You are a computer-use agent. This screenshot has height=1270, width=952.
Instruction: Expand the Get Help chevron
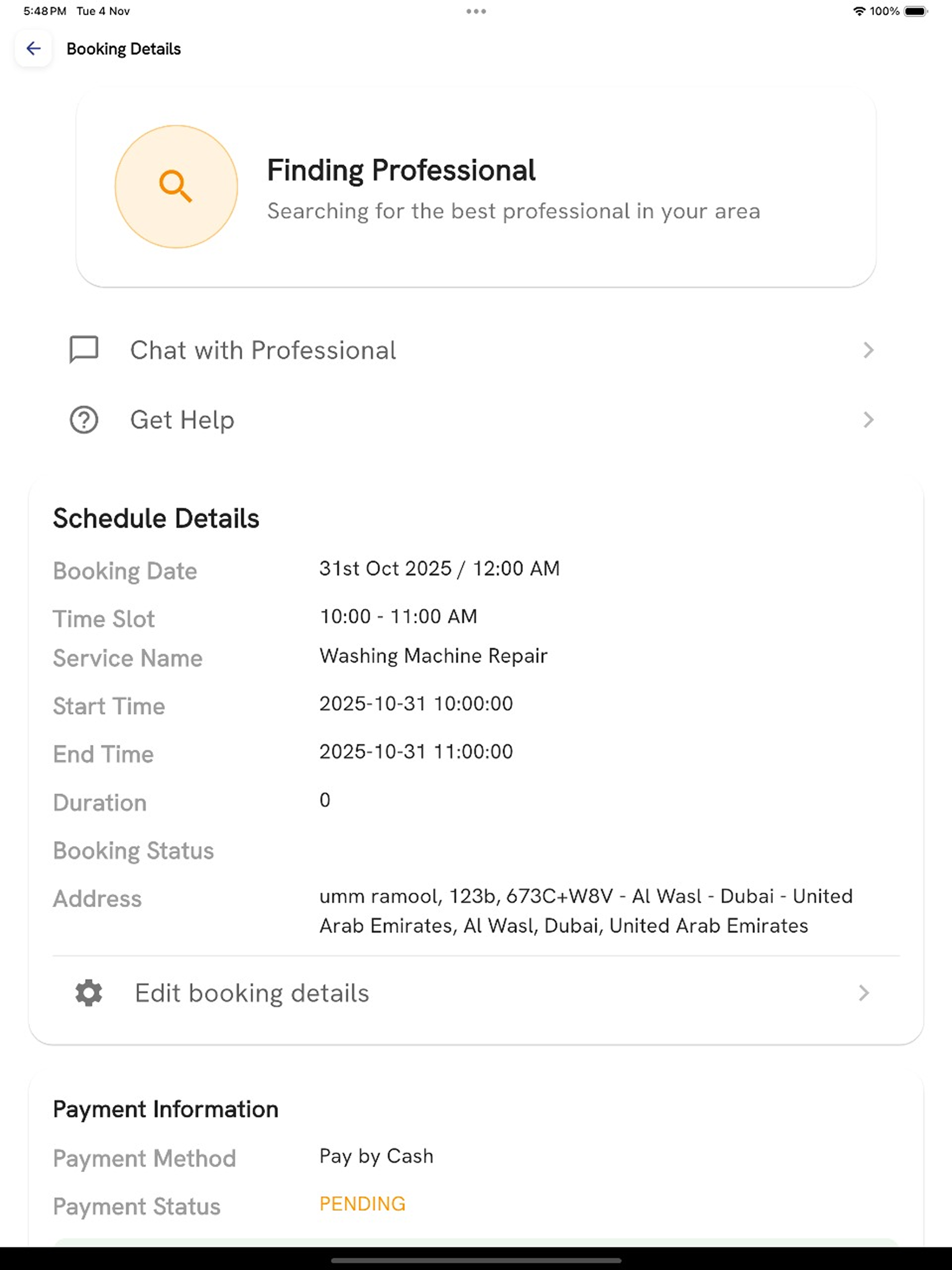(x=868, y=419)
